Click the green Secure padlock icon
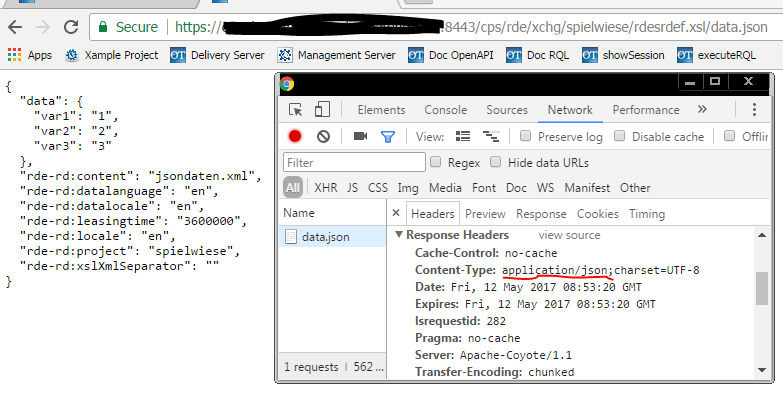The image size is (783, 393). 103,27
